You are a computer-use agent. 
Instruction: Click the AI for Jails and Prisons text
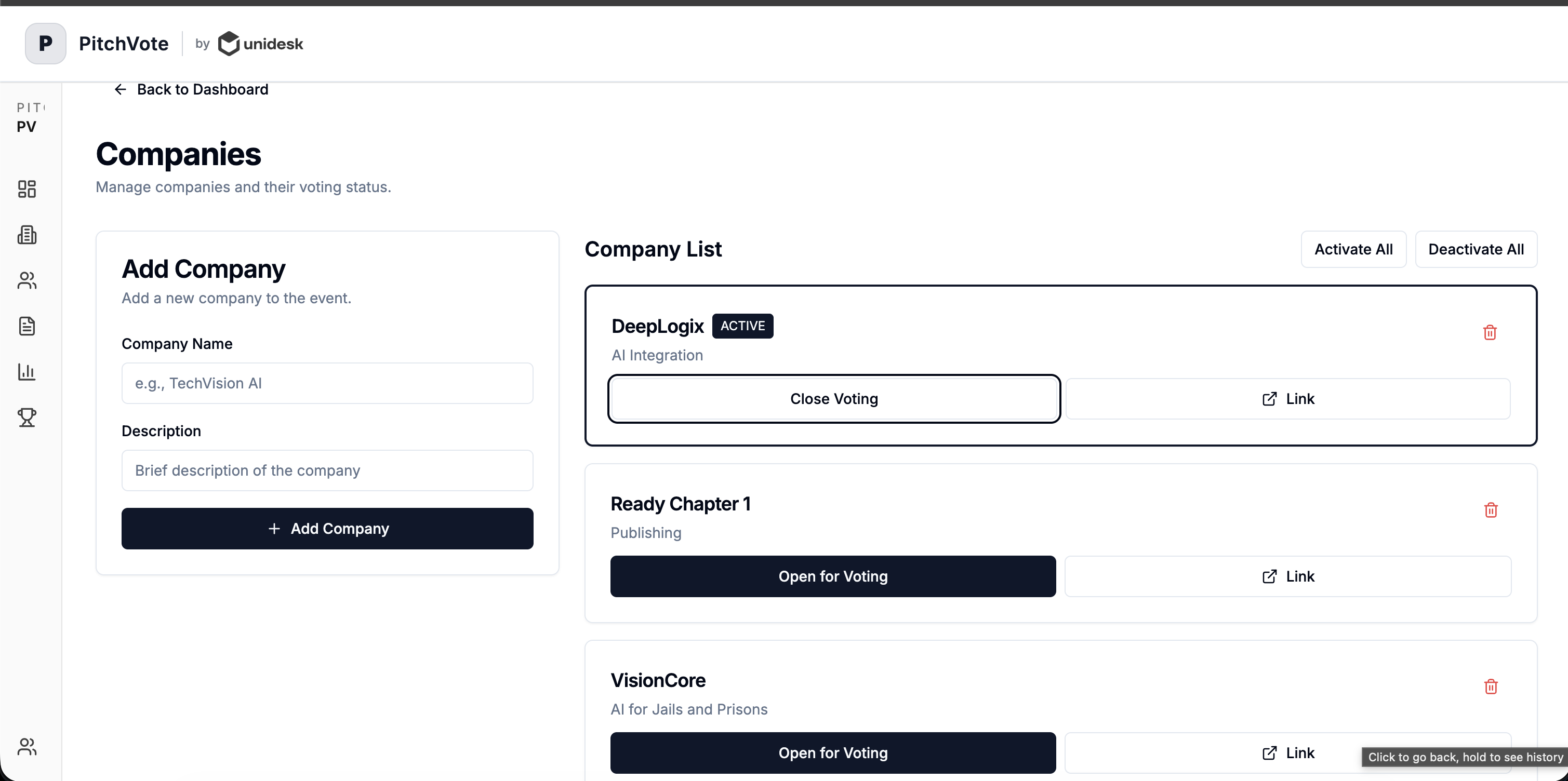pos(689,709)
